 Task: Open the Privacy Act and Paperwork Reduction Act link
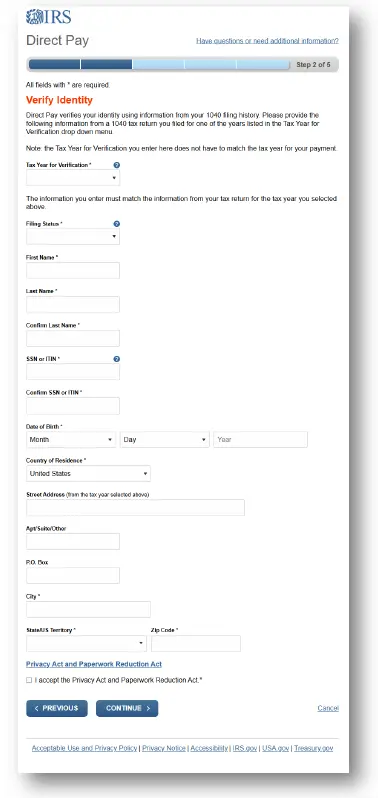[x=94, y=665]
